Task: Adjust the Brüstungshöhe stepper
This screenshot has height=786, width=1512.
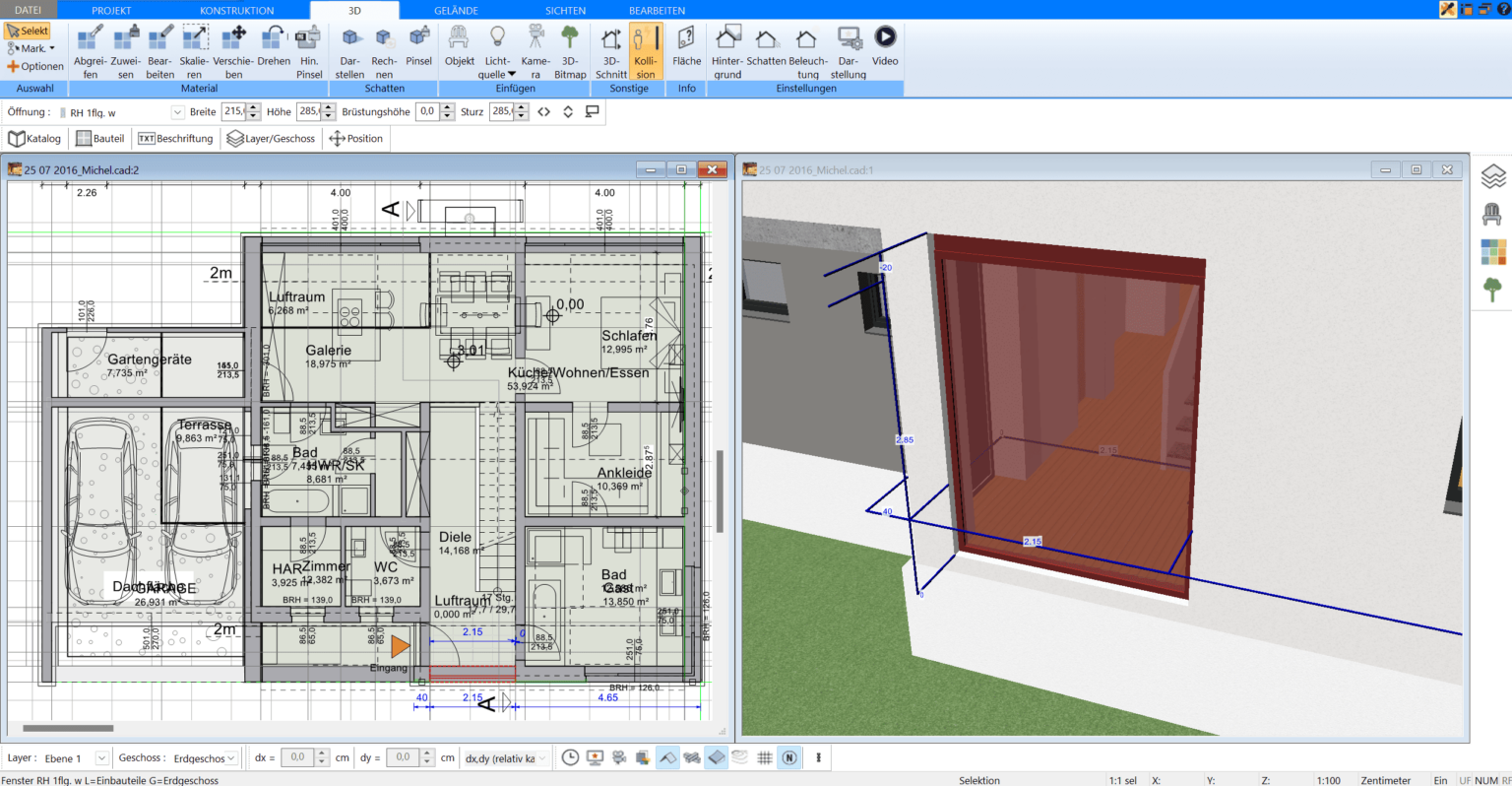Action: point(446,111)
